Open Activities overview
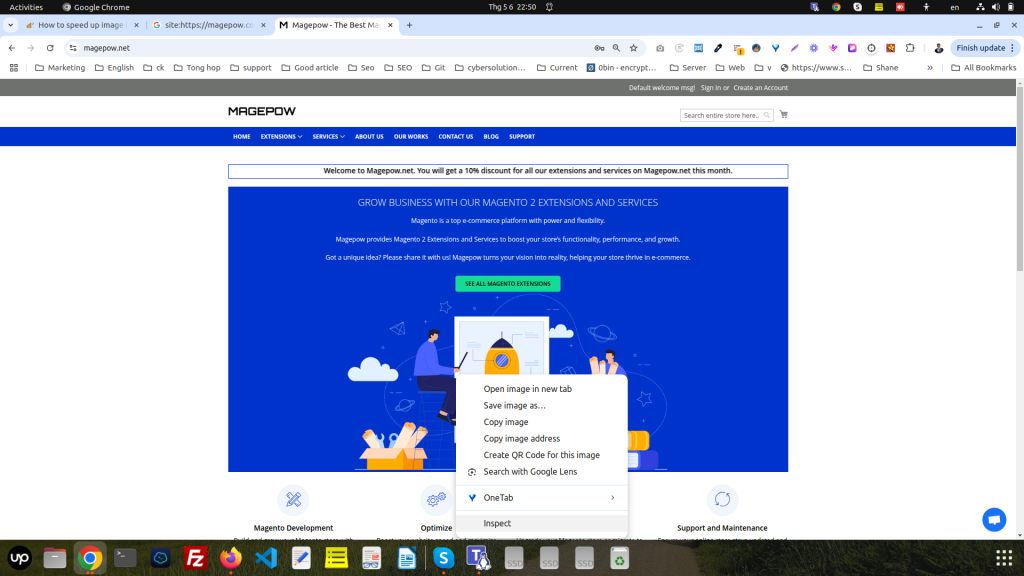The height and width of the screenshot is (576, 1024). click(26, 7)
